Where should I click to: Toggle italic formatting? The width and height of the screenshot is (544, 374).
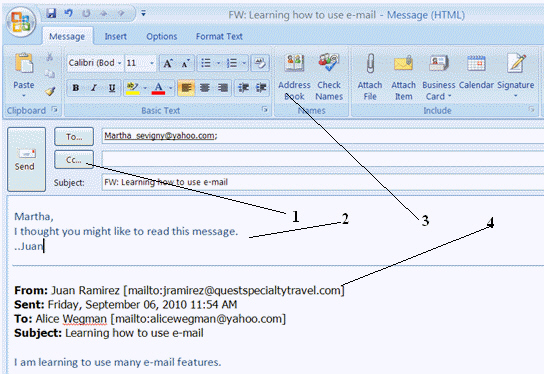(94, 88)
